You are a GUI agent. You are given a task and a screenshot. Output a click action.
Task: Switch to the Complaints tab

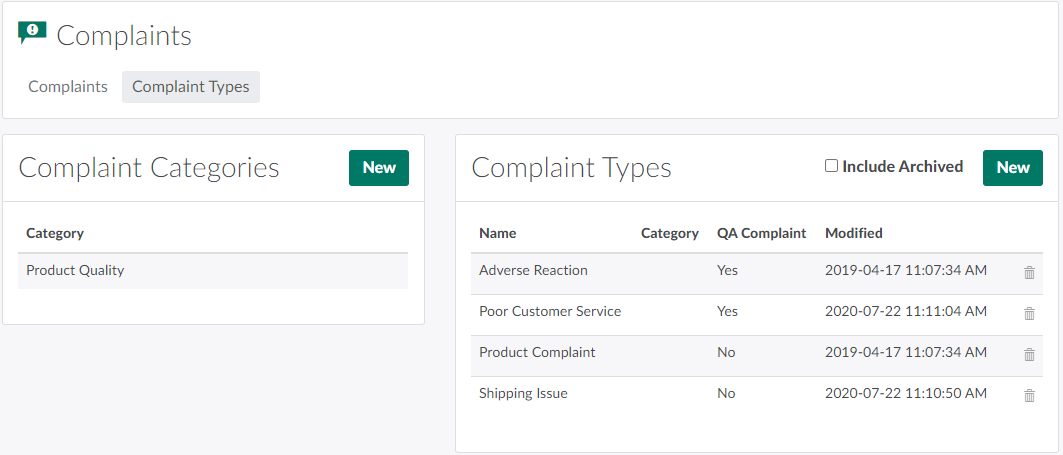[68, 87]
